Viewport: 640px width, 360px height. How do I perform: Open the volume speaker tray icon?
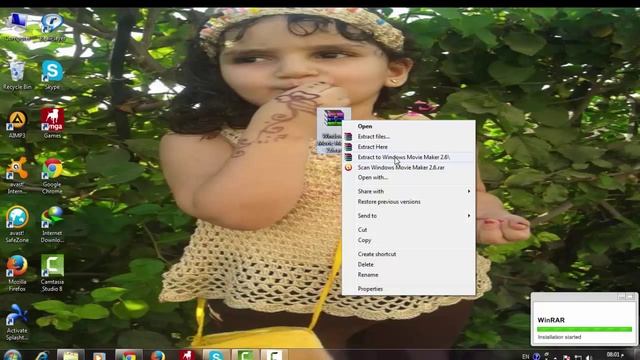(588, 358)
